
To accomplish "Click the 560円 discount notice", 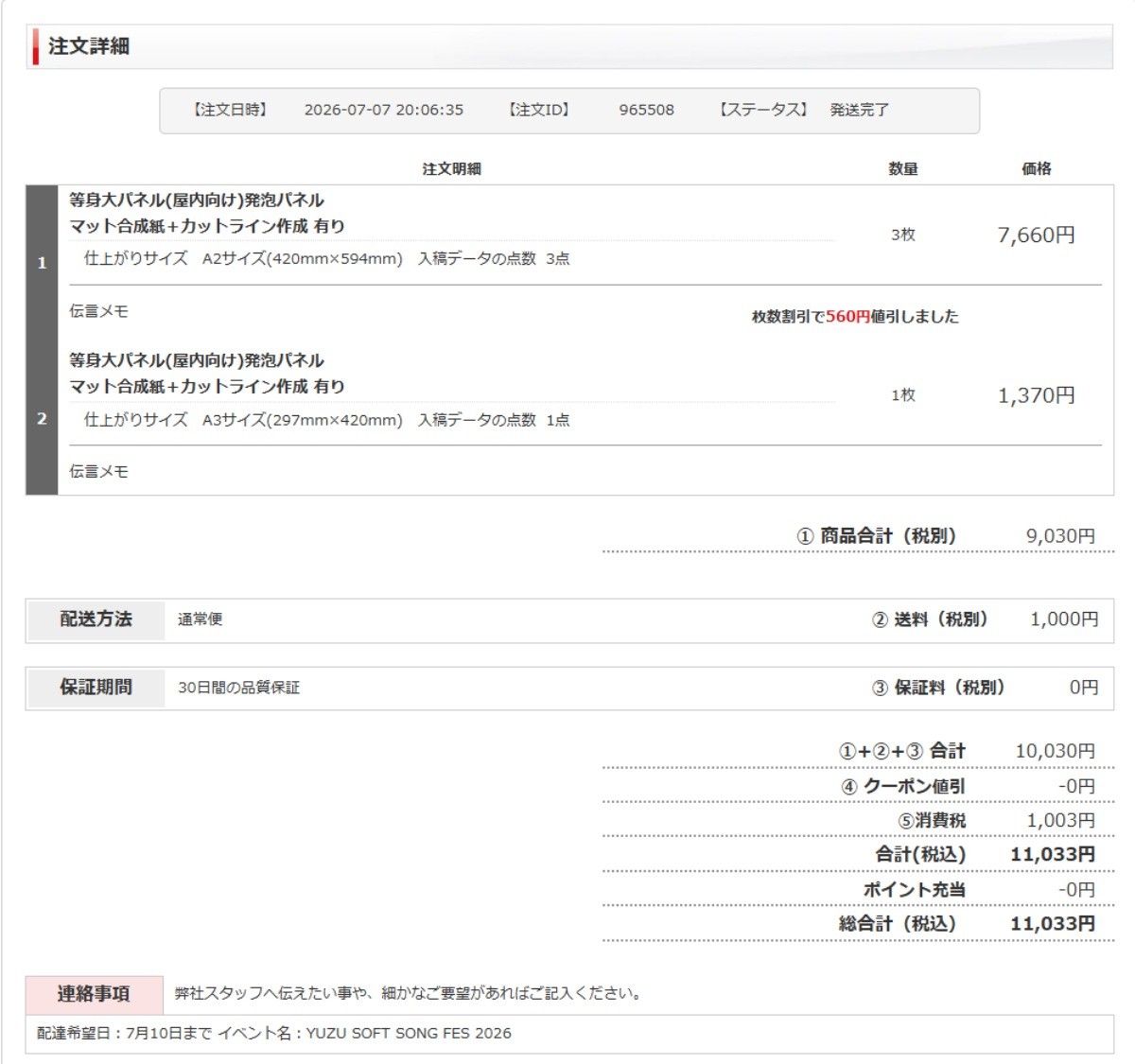I will tap(855, 317).
